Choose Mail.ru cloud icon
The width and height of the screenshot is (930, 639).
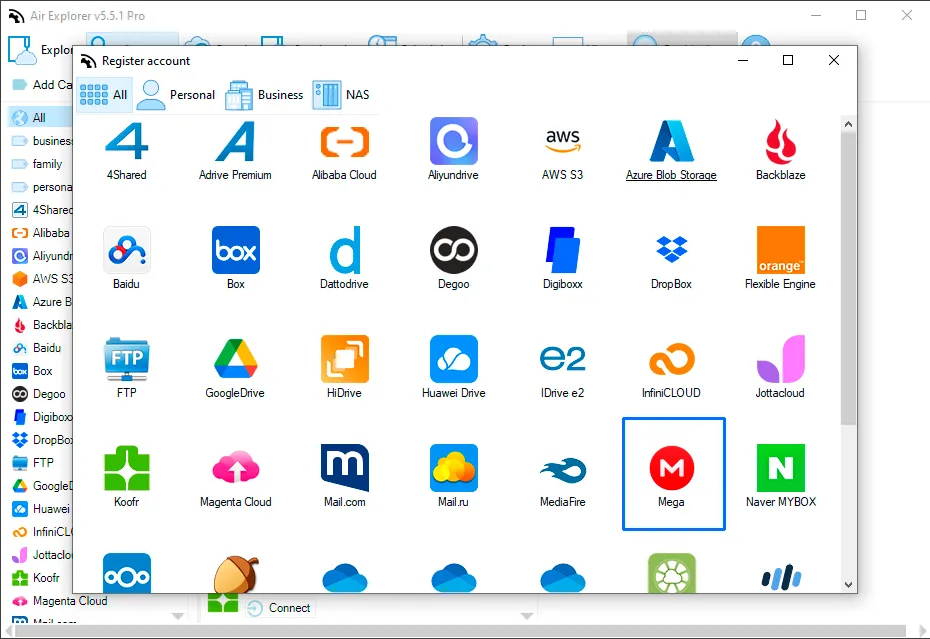click(454, 468)
